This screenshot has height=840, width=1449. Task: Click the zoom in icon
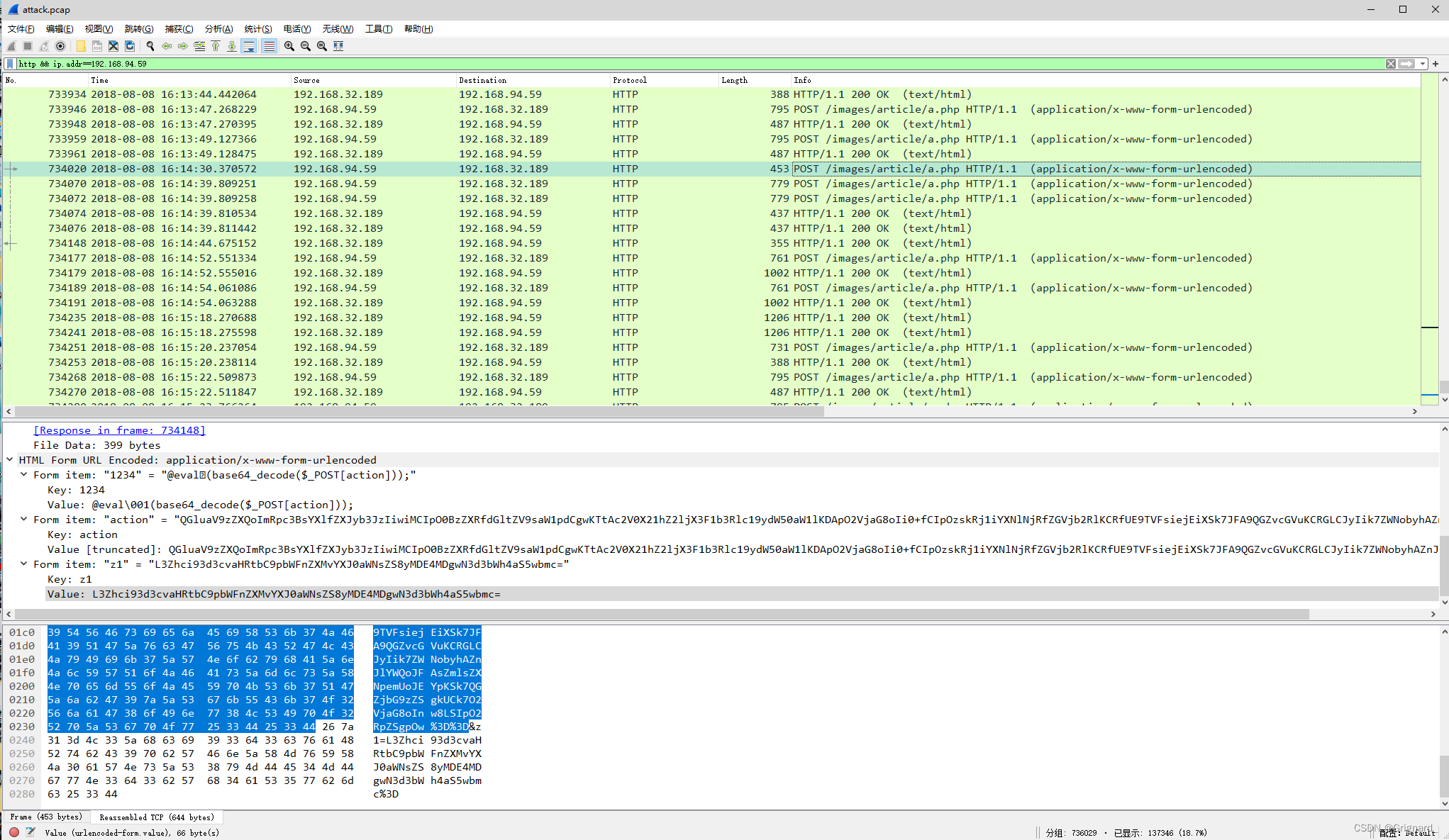pos(289,46)
